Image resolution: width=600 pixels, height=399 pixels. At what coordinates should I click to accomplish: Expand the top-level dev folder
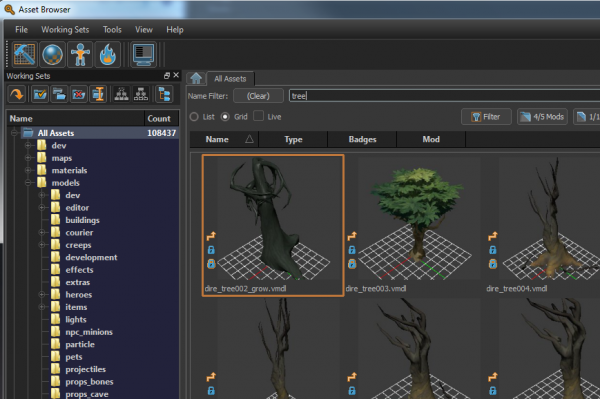28,145
